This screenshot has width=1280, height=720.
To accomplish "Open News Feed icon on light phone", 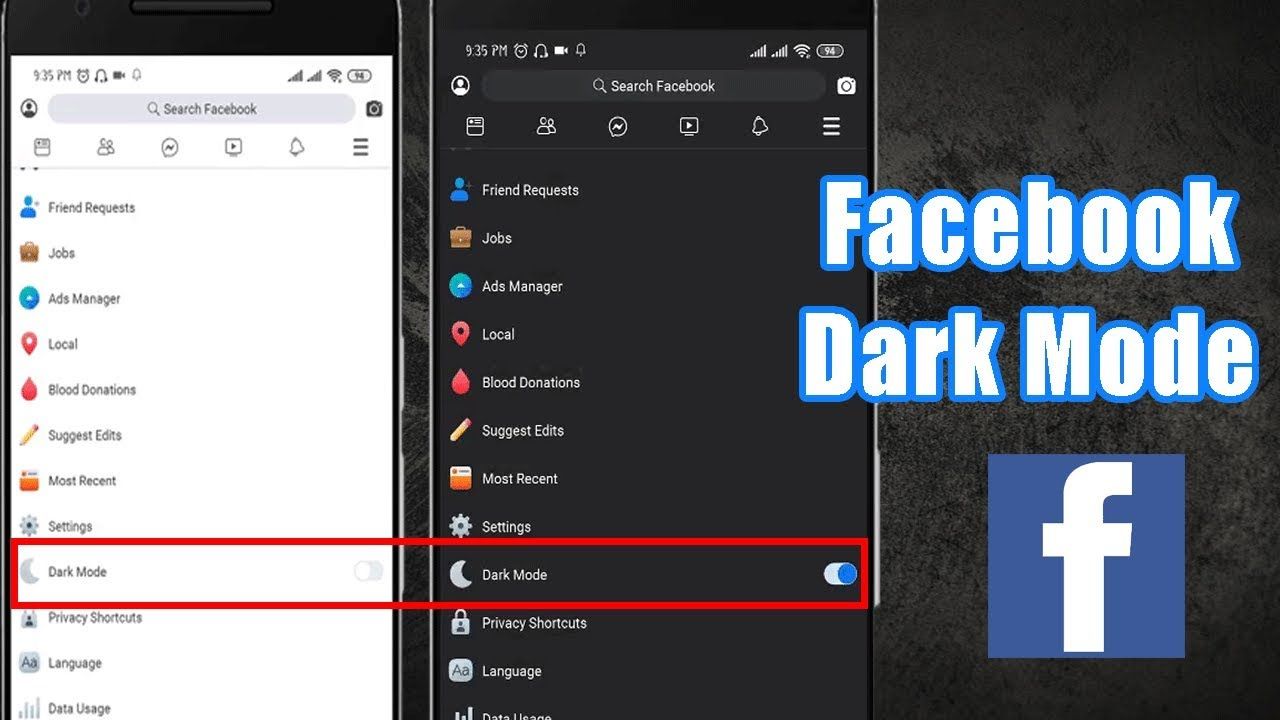I will click(x=42, y=147).
